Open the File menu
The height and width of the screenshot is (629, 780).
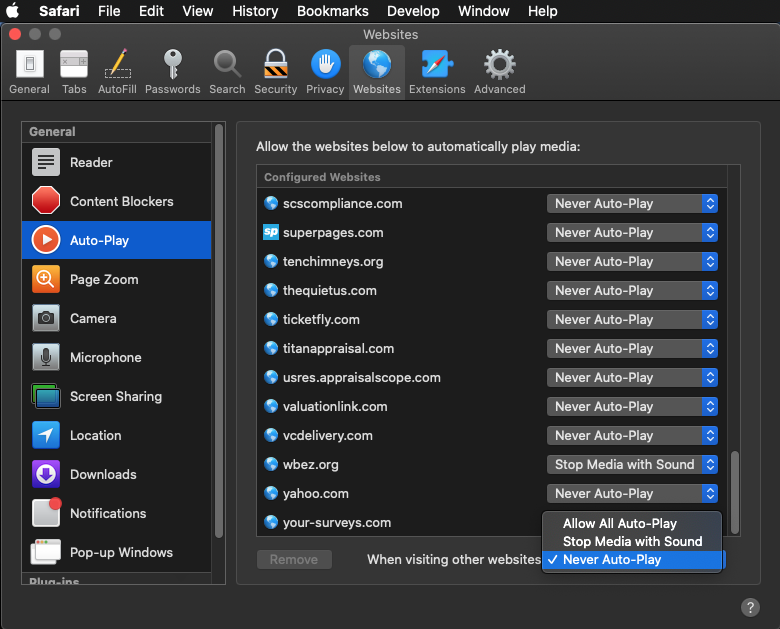tap(109, 10)
